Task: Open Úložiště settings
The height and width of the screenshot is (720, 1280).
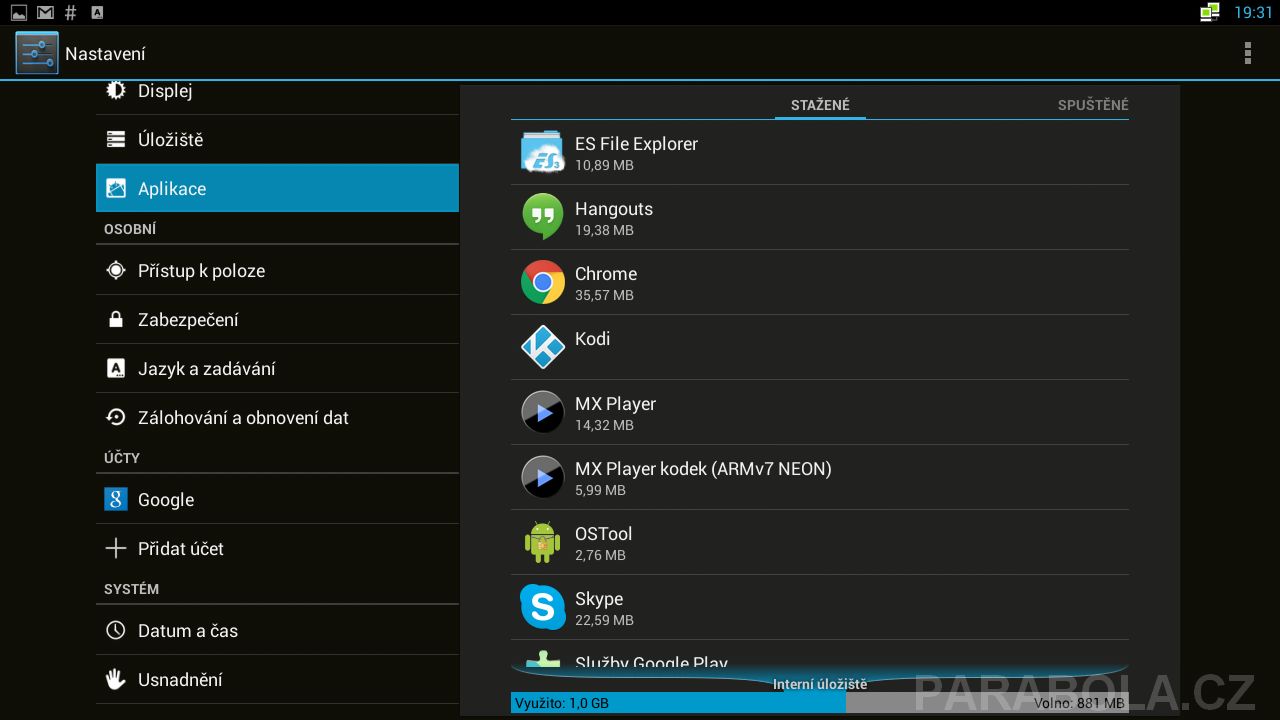Action: point(277,140)
